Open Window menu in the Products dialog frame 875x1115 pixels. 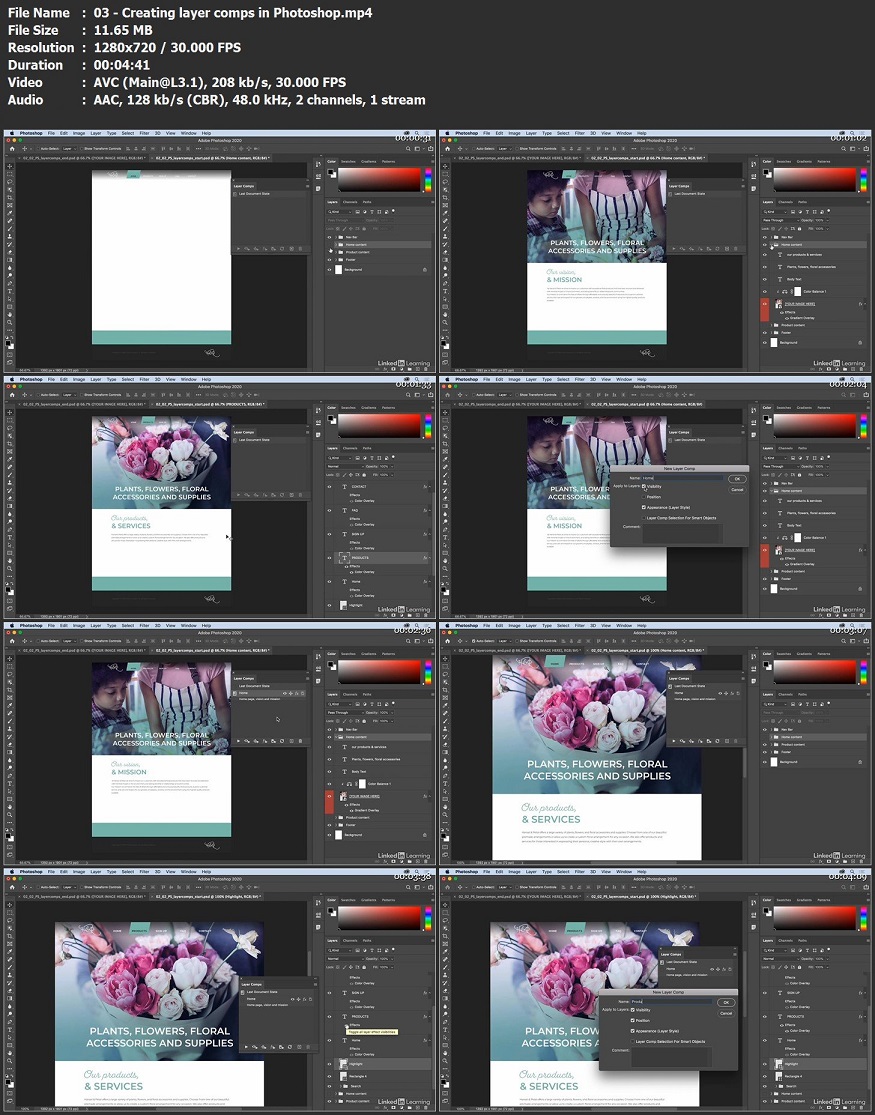[x=623, y=872]
